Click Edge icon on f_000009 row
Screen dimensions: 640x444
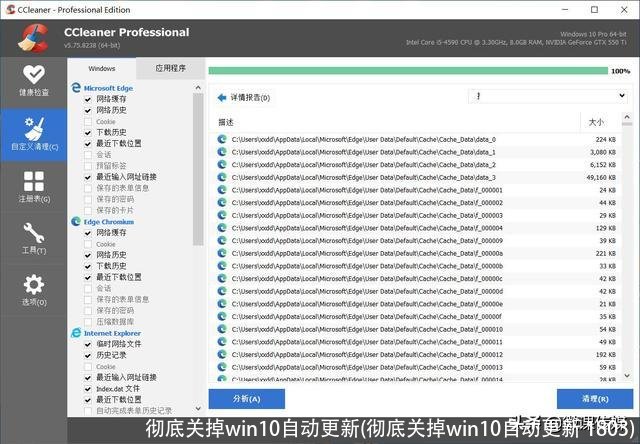click(x=222, y=240)
